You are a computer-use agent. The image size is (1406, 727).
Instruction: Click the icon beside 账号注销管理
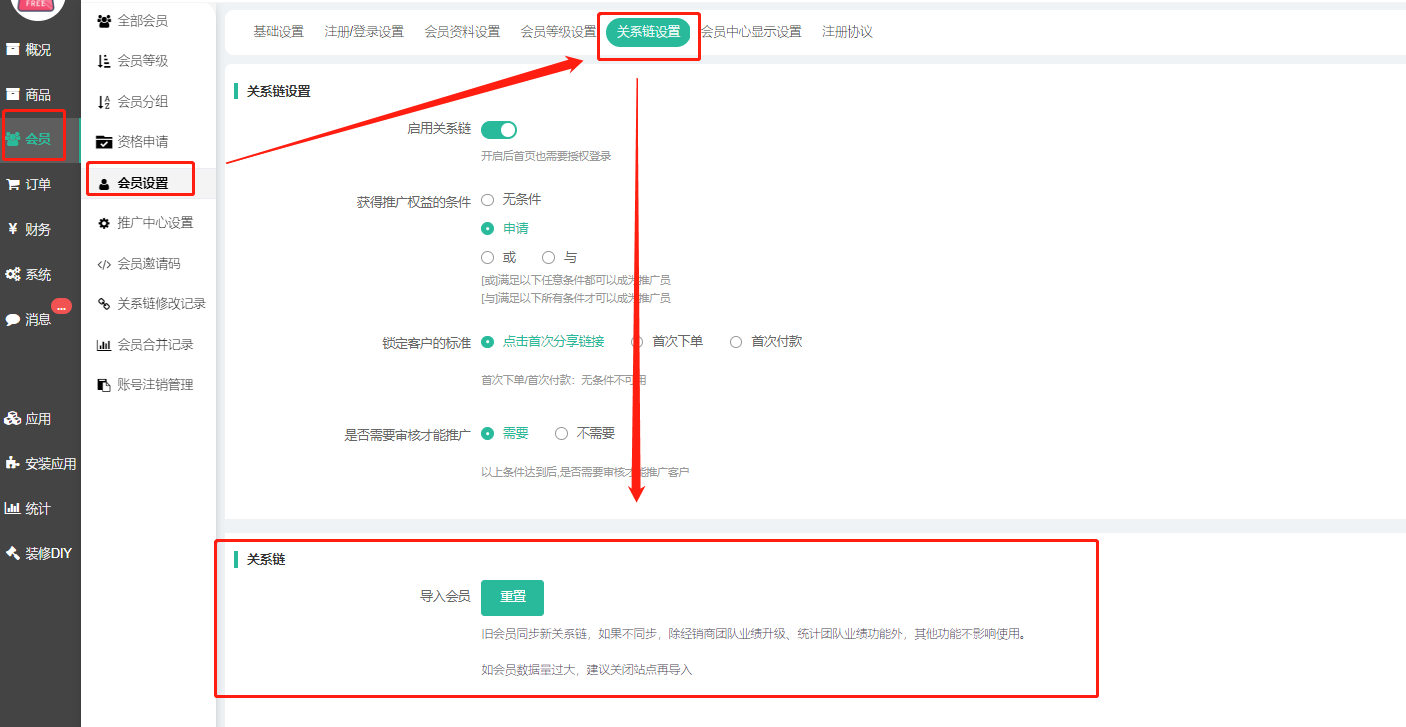[104, 385]
